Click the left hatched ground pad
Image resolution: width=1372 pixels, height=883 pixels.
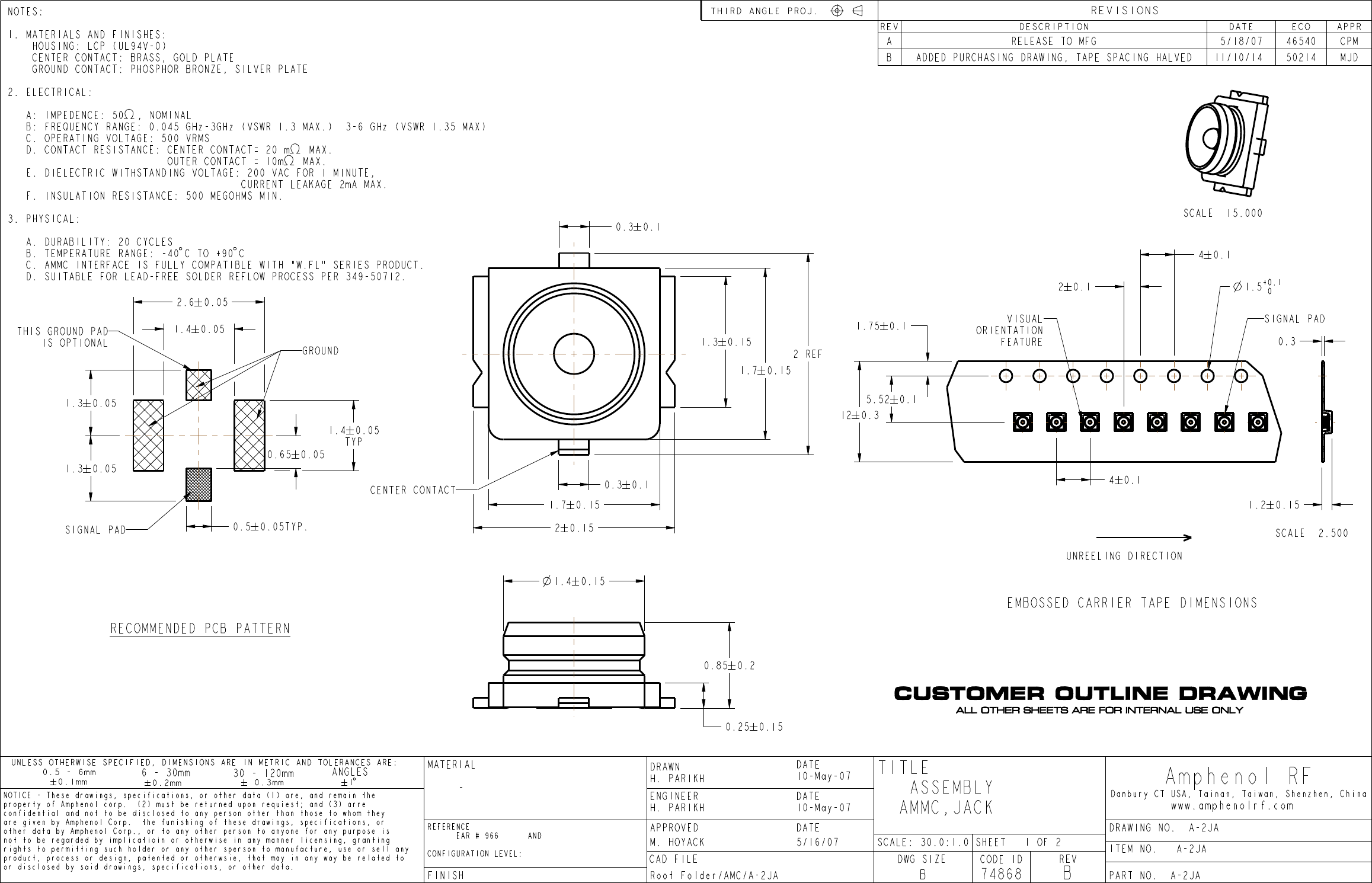(x=148, y=436)
